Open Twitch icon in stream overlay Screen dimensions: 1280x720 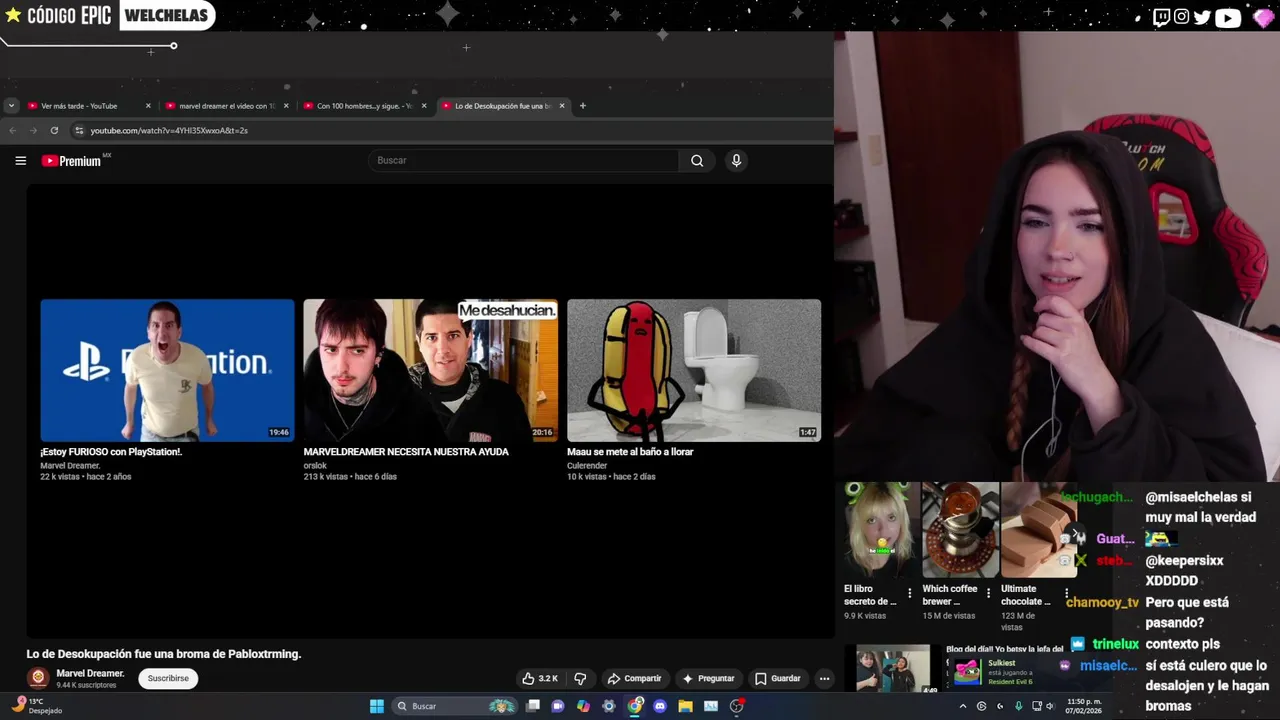pos(1161,17)
